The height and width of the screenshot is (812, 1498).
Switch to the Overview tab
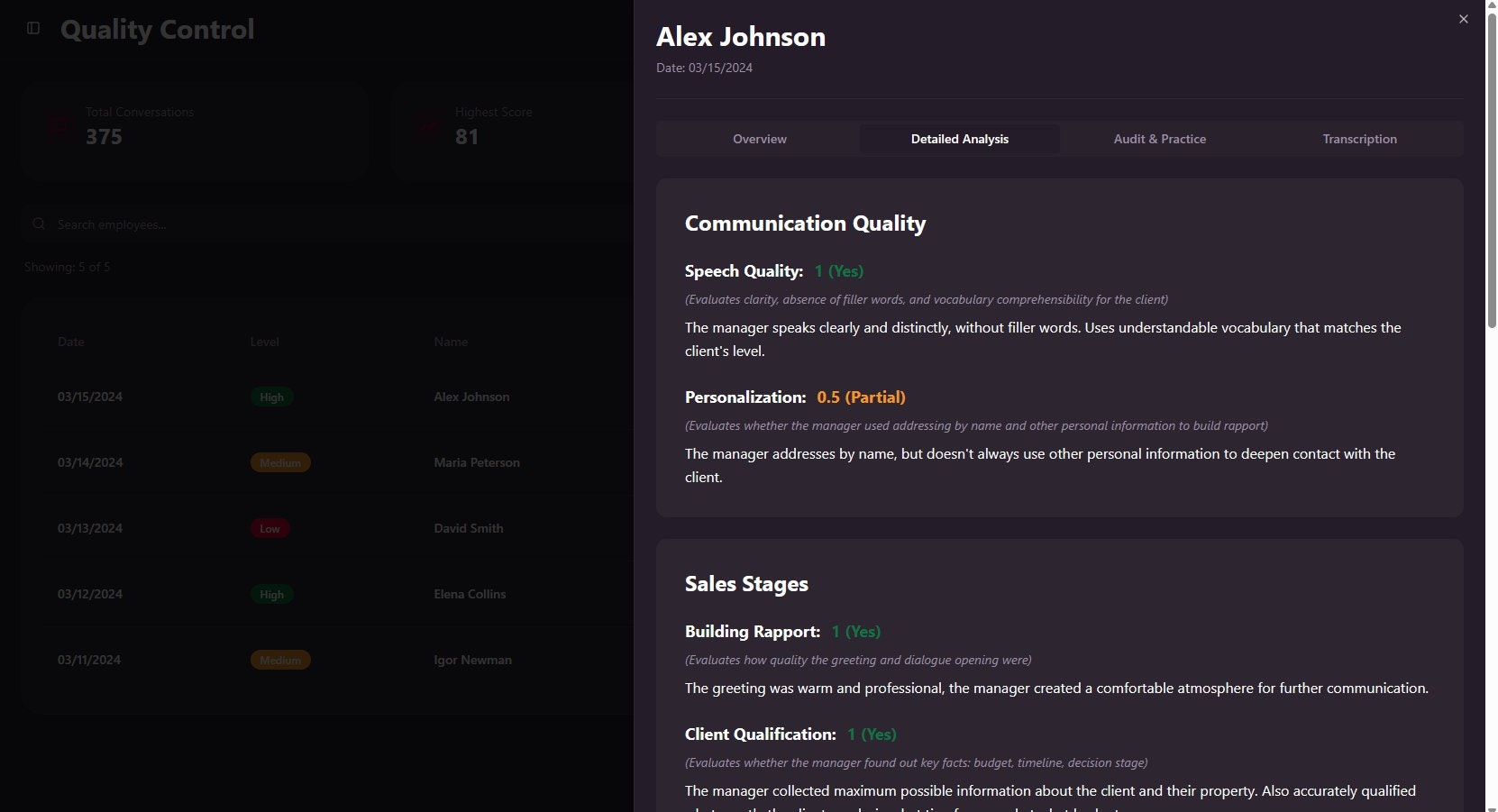click(759, 139)
